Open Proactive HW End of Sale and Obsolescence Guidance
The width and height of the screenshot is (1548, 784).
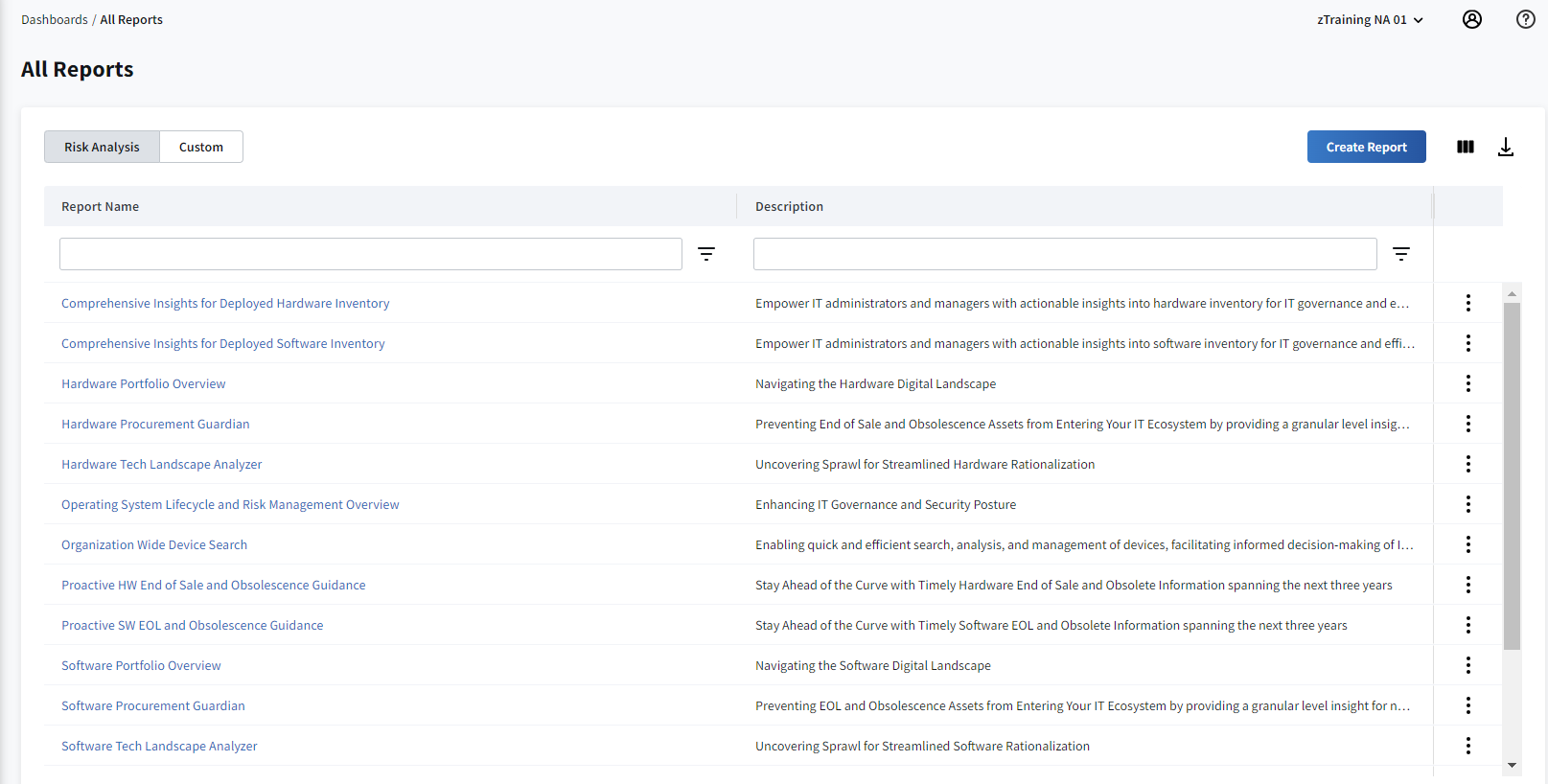point(214,585)
